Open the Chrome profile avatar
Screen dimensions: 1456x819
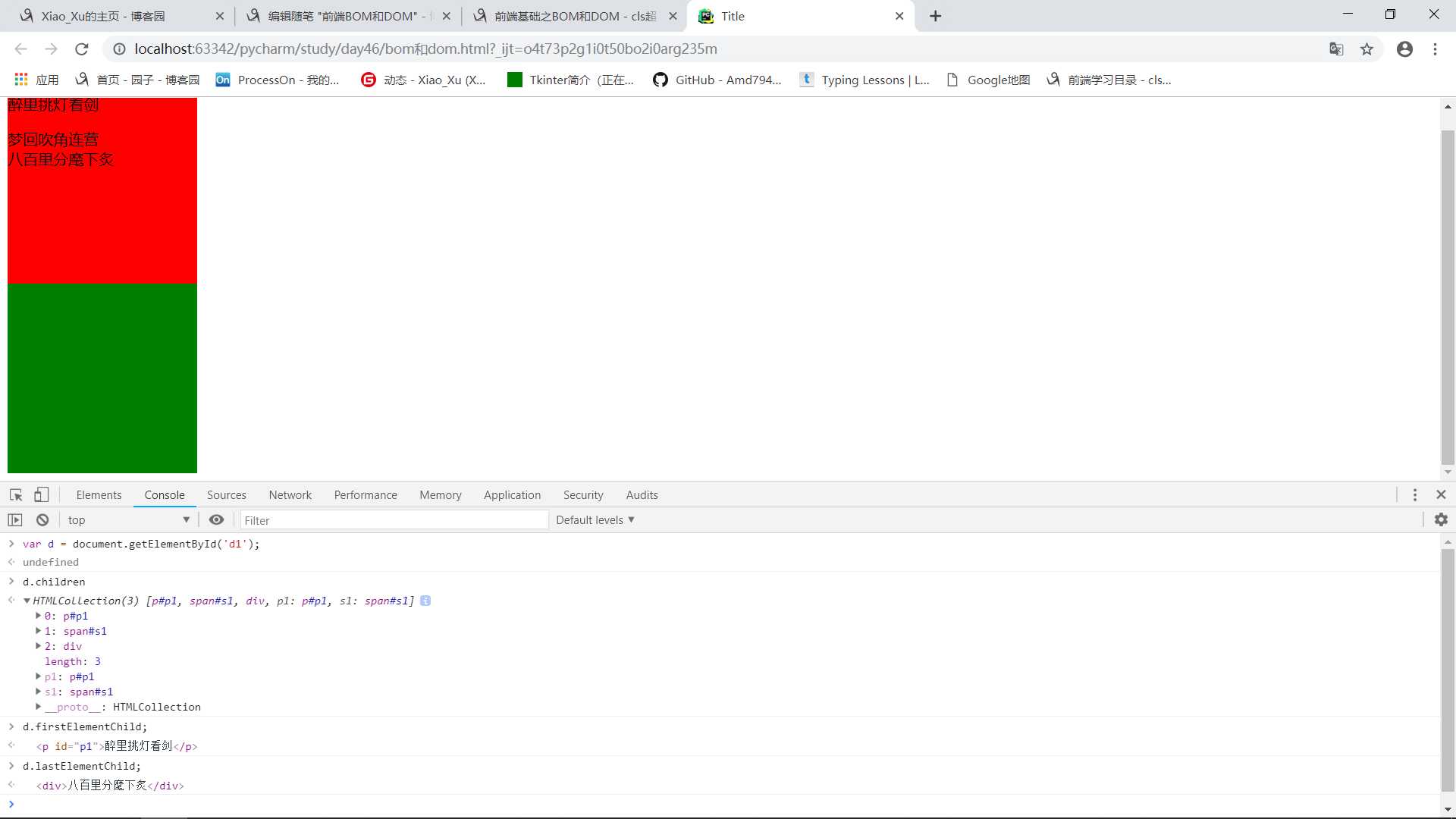click(1404, 49)
